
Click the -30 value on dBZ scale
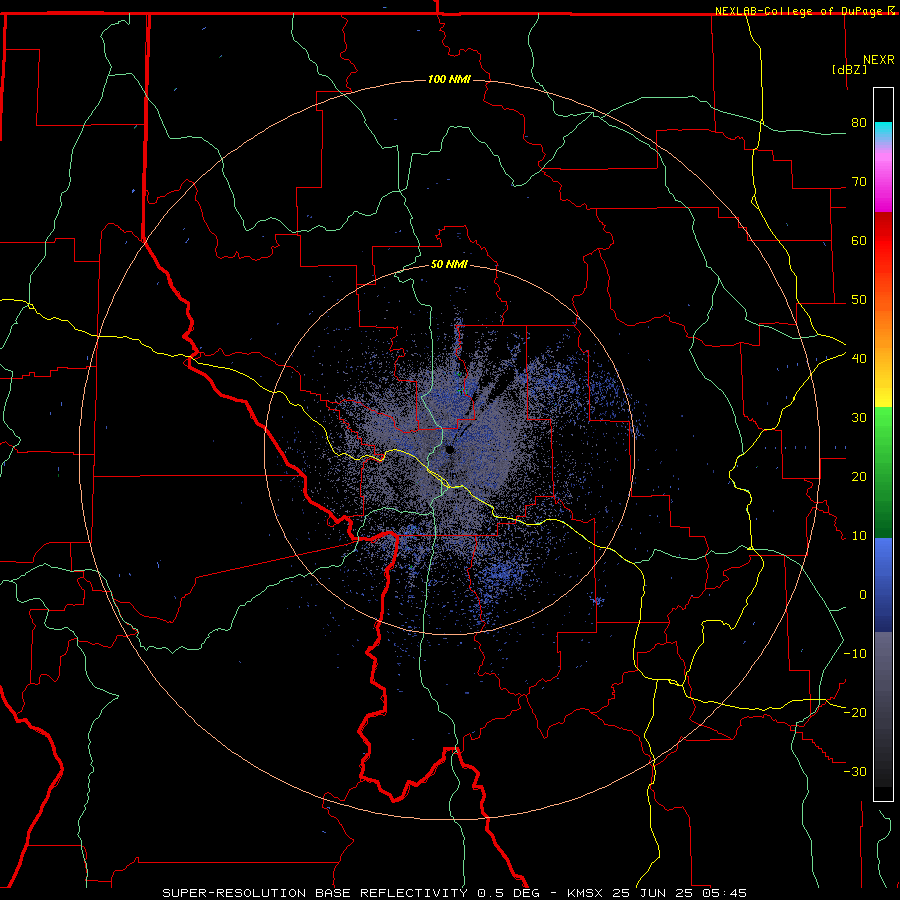855,771
